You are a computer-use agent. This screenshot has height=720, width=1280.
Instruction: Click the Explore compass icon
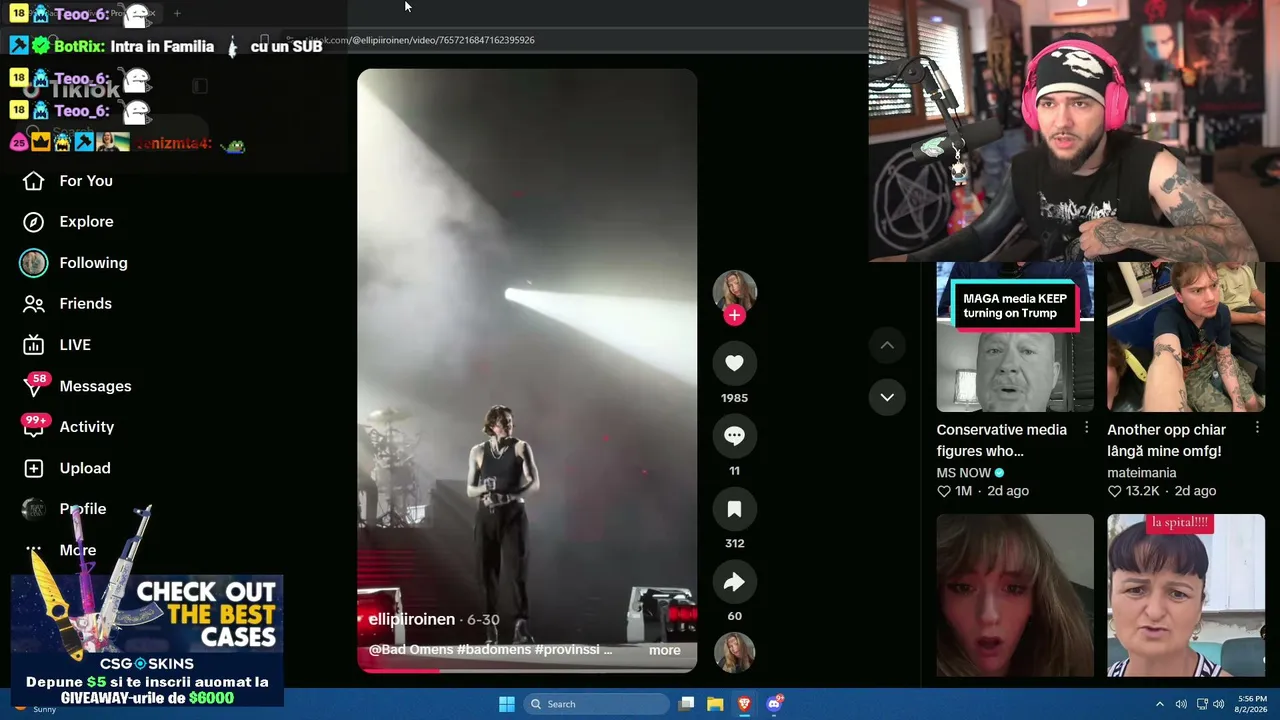click(33, 222)
